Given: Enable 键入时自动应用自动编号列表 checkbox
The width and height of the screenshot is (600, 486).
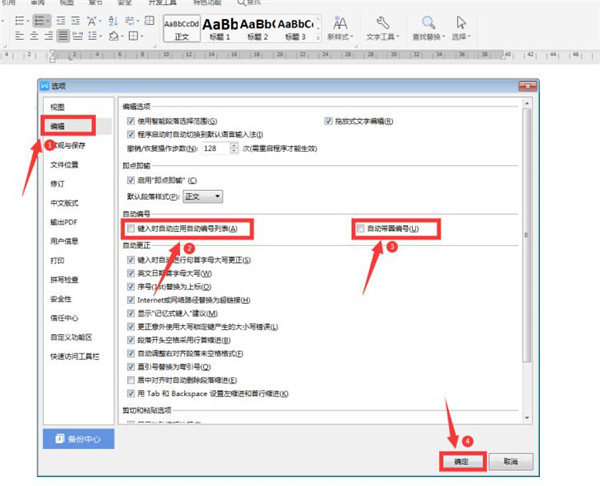Looking at the screenshot, I should point(132,231).
